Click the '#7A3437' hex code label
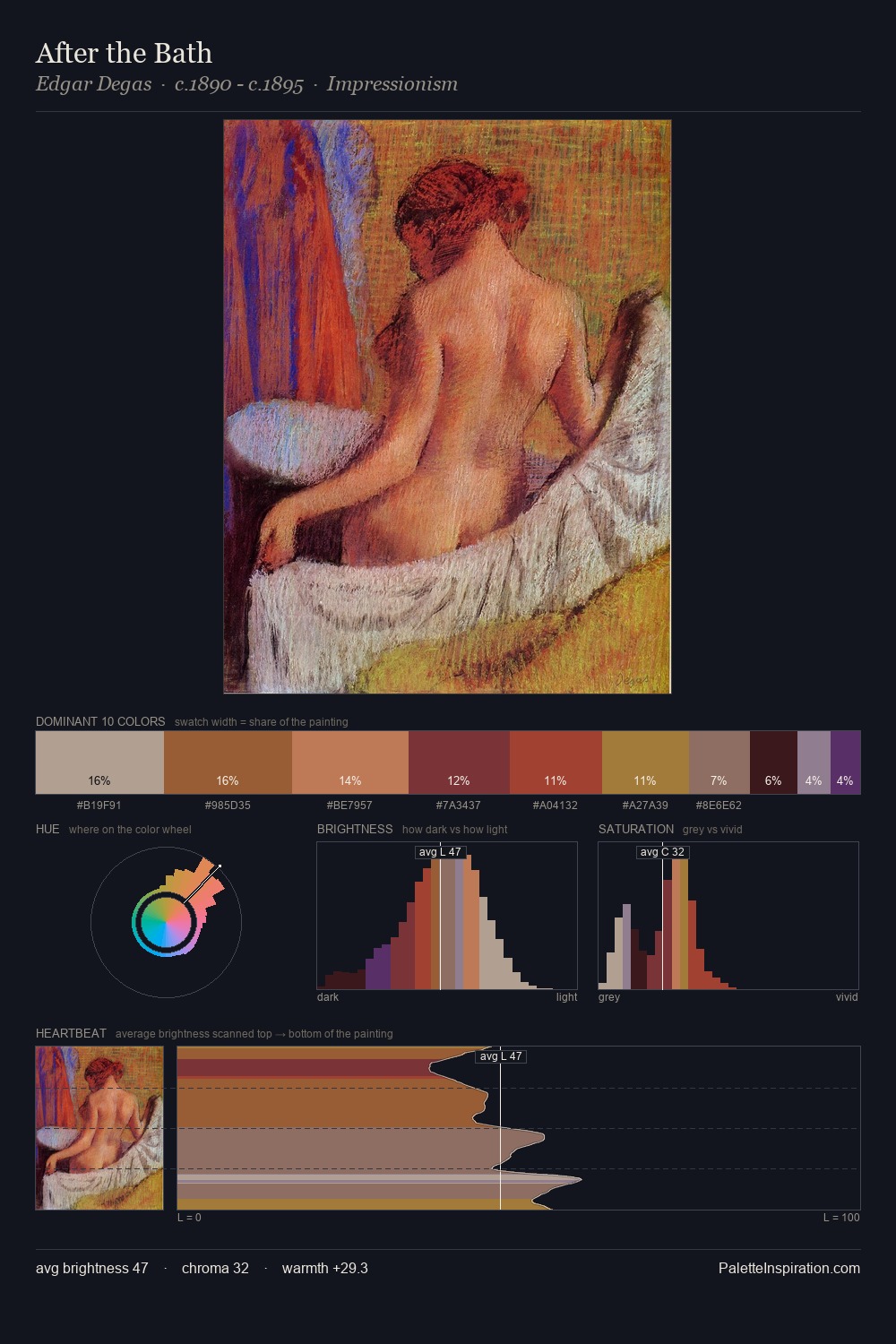This screenshot has height=1344, width=896. click(459, 806)
